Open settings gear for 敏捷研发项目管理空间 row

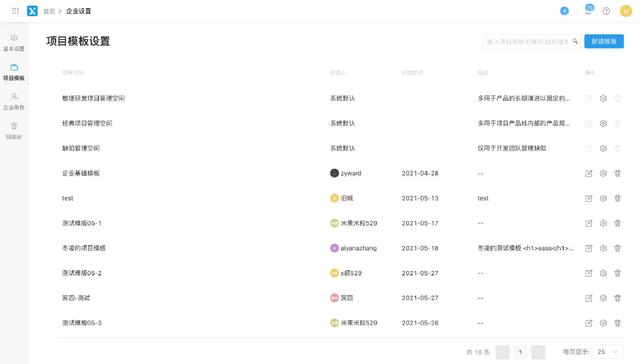point(603,98)
